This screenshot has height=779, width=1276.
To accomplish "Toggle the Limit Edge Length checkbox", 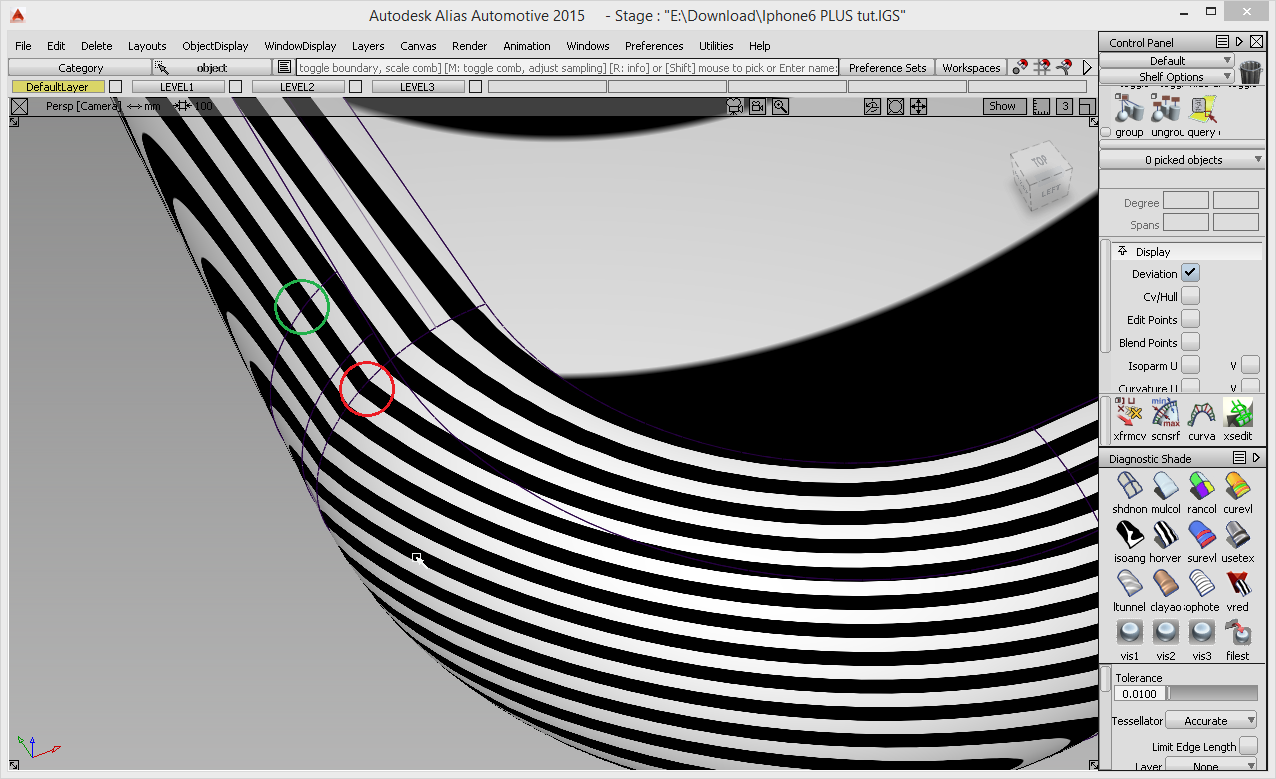I will click(1248, 746).
